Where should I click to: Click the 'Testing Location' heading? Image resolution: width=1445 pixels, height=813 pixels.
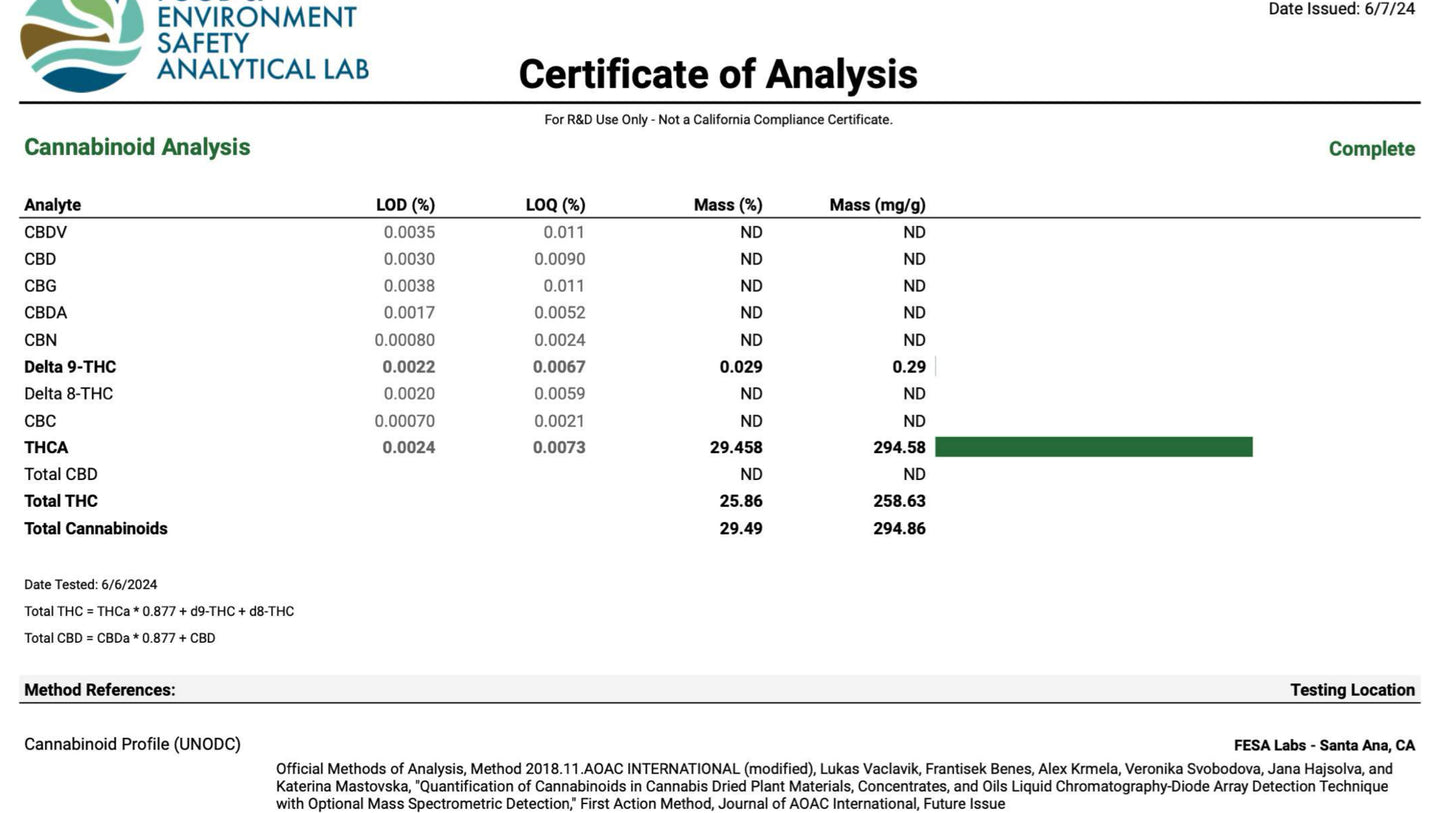pyautogui.click(x=1352, y=690)
